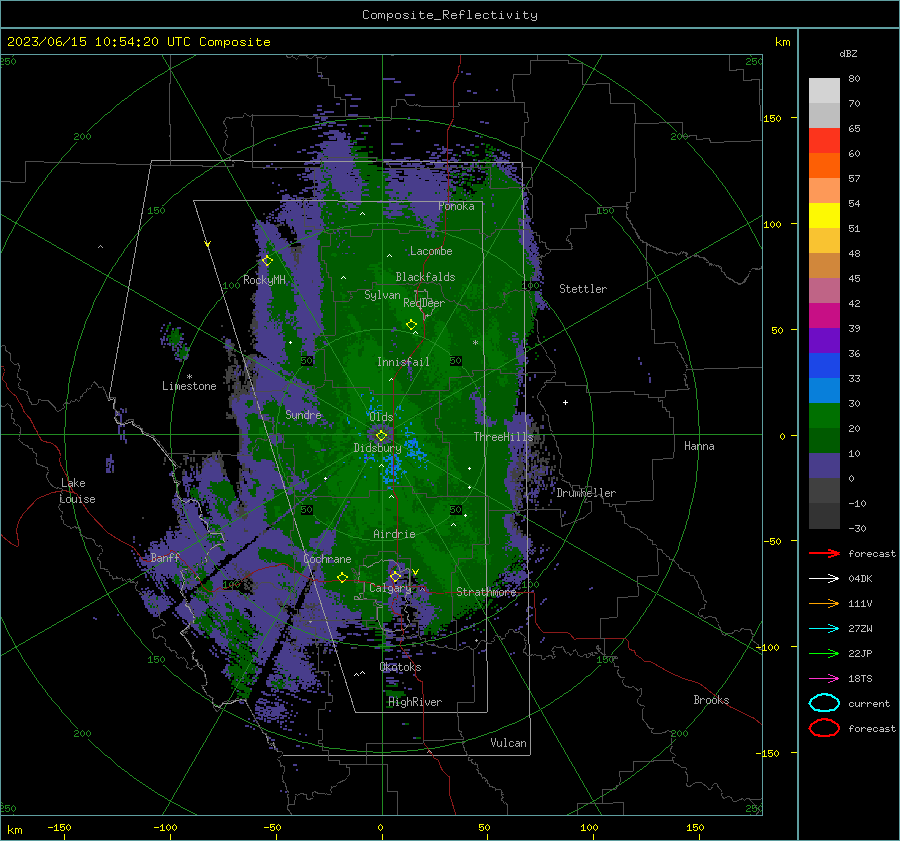Image resolution: width=900 pixels, height=841 pixels.
Task: Click the dBZ legend heading
Action: point(848,53)
